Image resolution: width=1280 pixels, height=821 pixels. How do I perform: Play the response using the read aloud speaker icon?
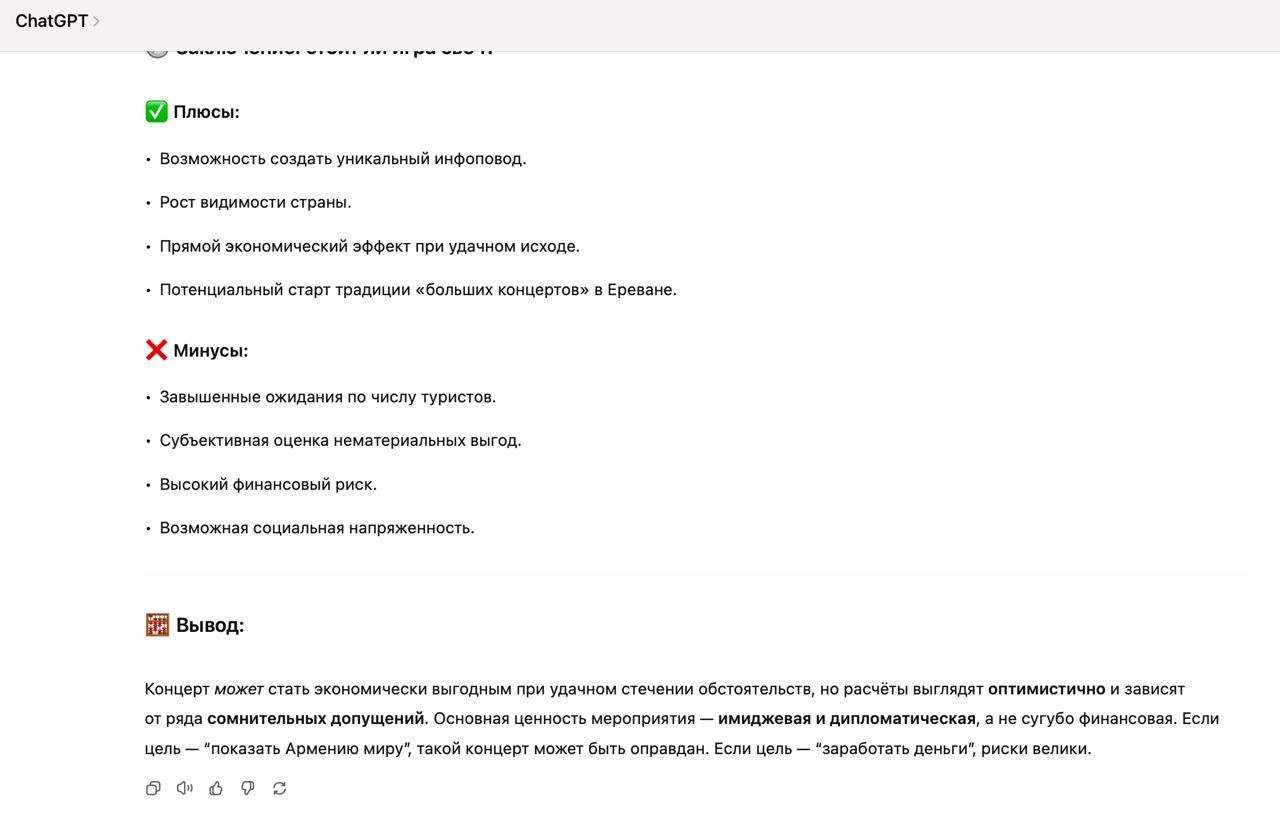pos(184,788)
